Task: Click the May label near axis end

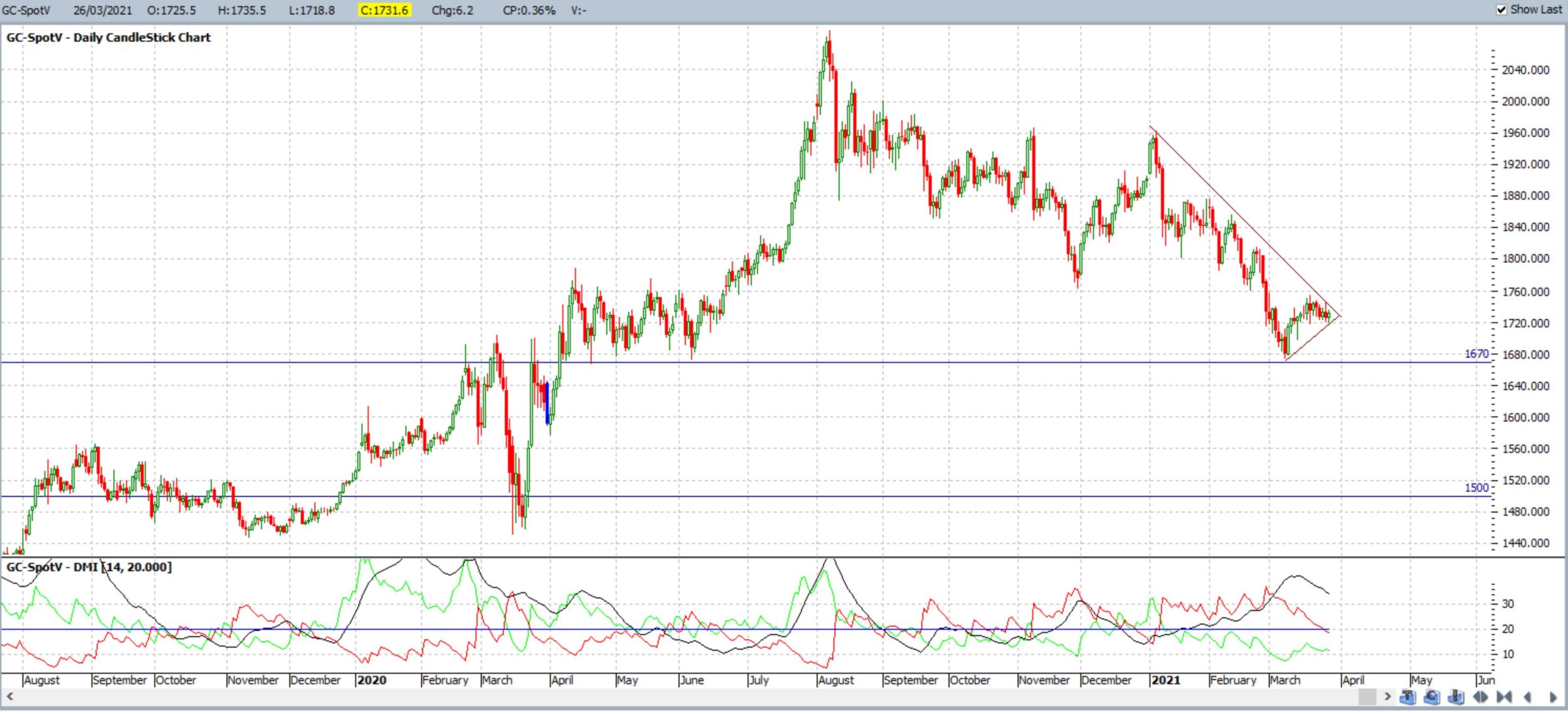Action: (1422, 680)
